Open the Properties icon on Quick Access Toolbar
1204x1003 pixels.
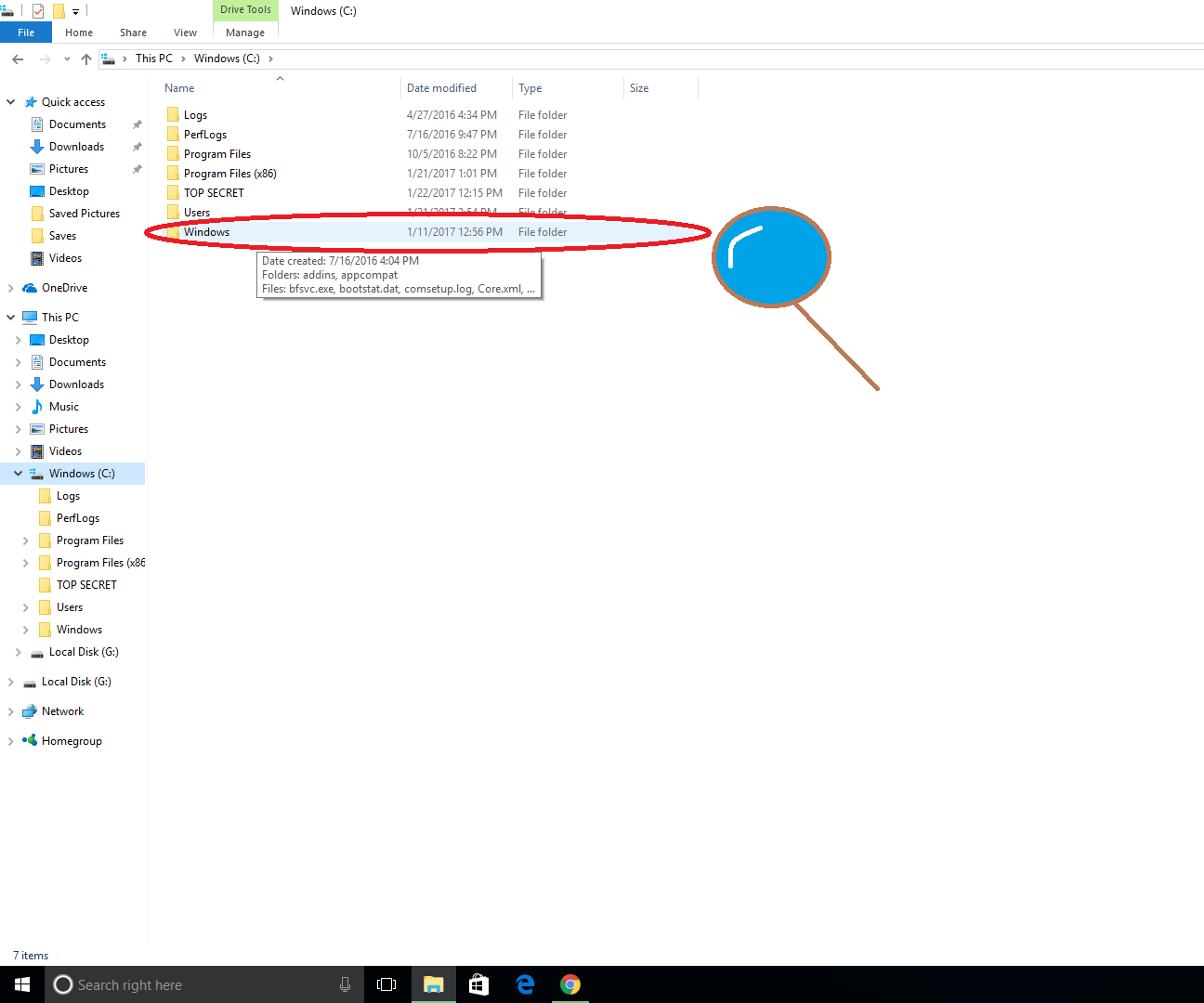37,10
